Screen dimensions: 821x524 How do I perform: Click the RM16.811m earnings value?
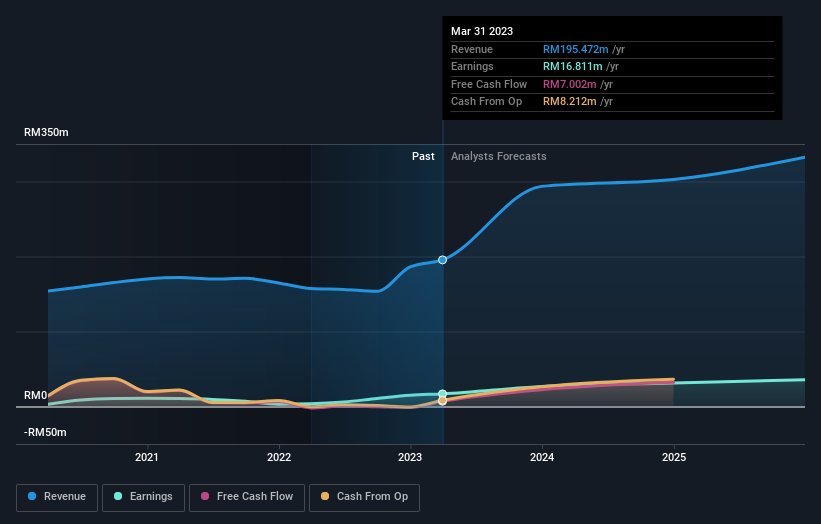572,66
